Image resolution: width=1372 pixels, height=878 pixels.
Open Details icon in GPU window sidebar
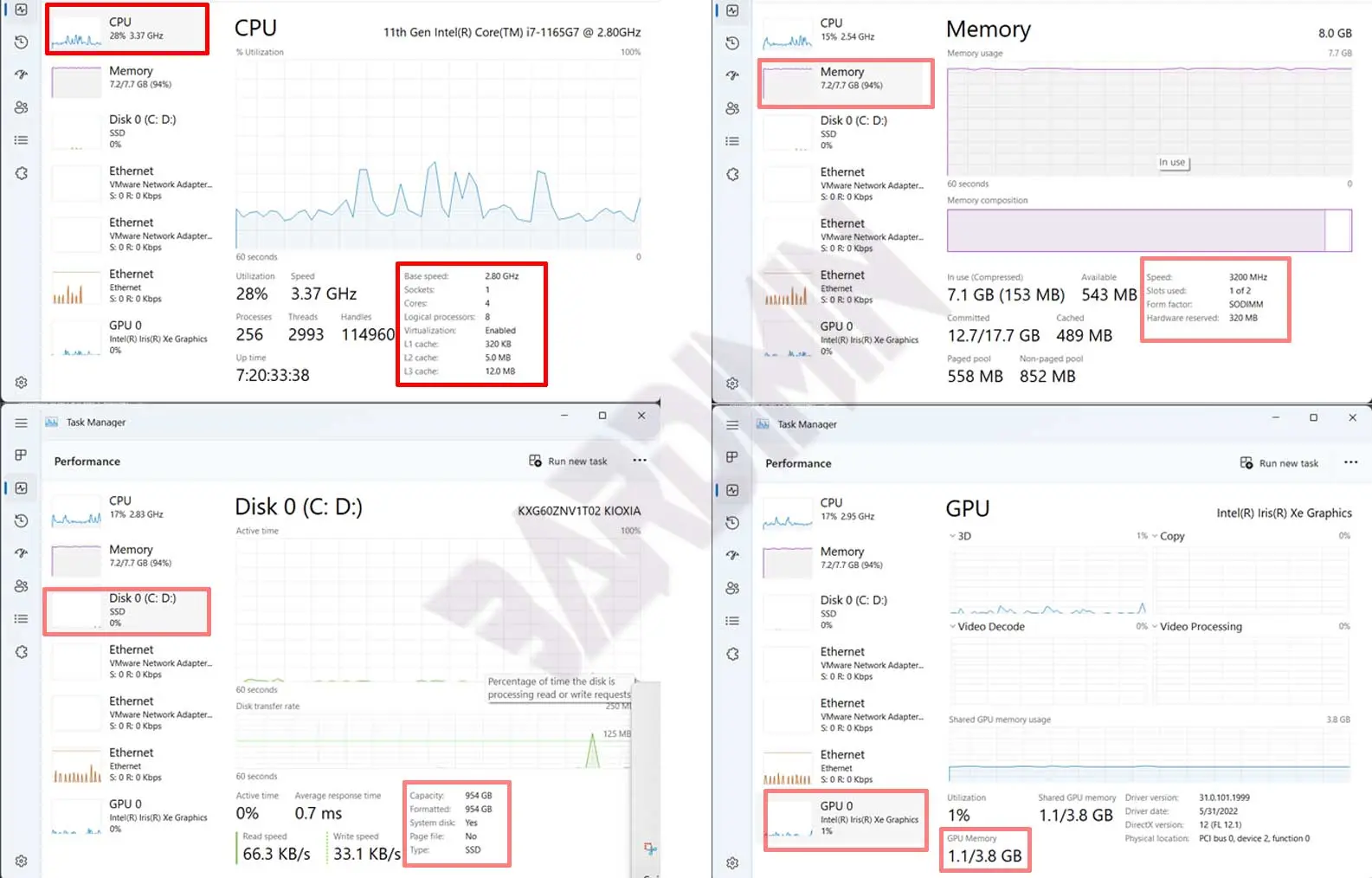pos(732,621)
